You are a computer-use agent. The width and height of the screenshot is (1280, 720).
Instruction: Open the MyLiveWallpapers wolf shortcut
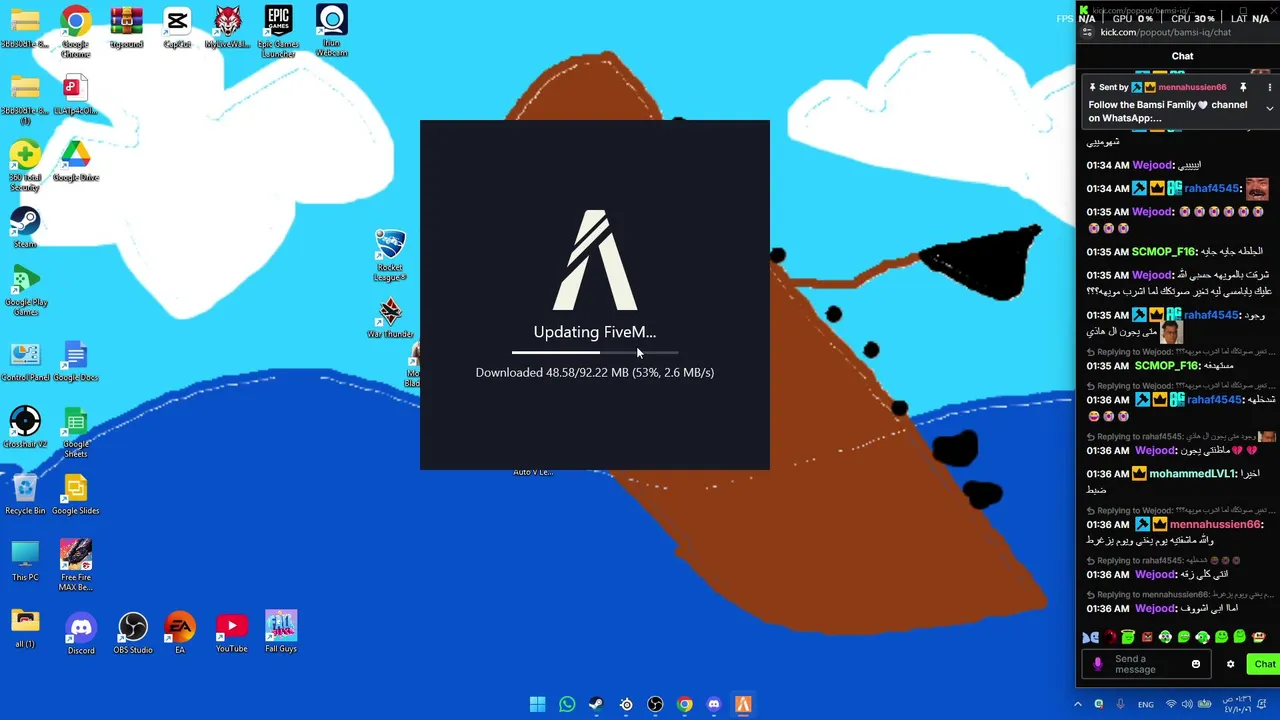[x=229, y=28]
